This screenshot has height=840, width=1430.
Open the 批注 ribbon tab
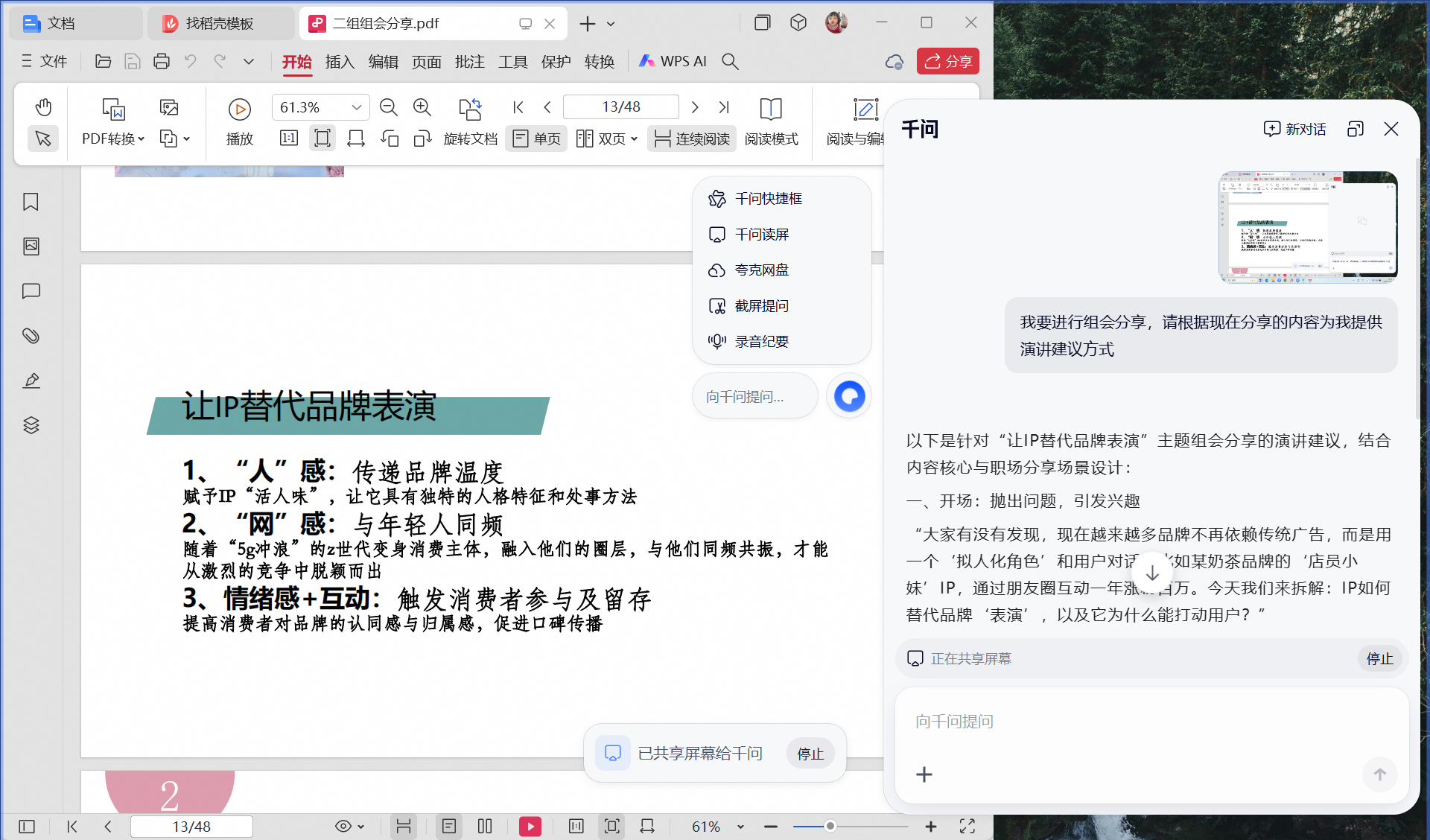[469, 62]
